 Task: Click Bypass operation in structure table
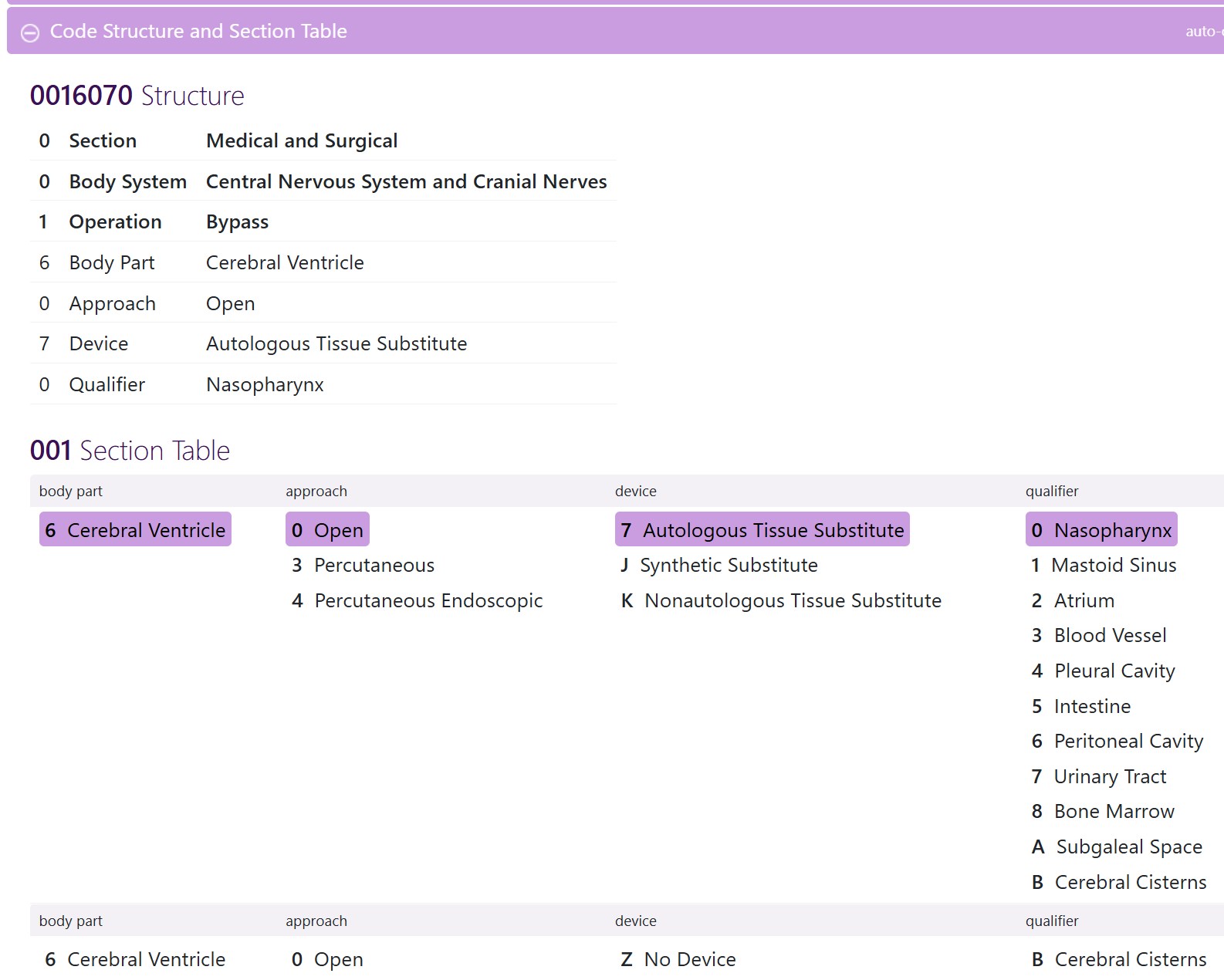tap(237, 222)
